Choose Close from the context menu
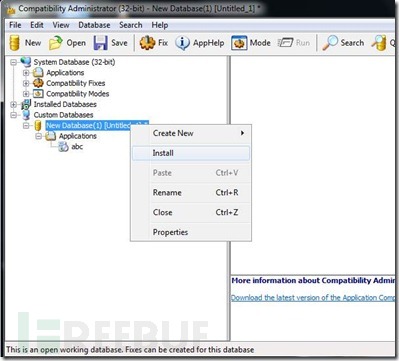 191,212
